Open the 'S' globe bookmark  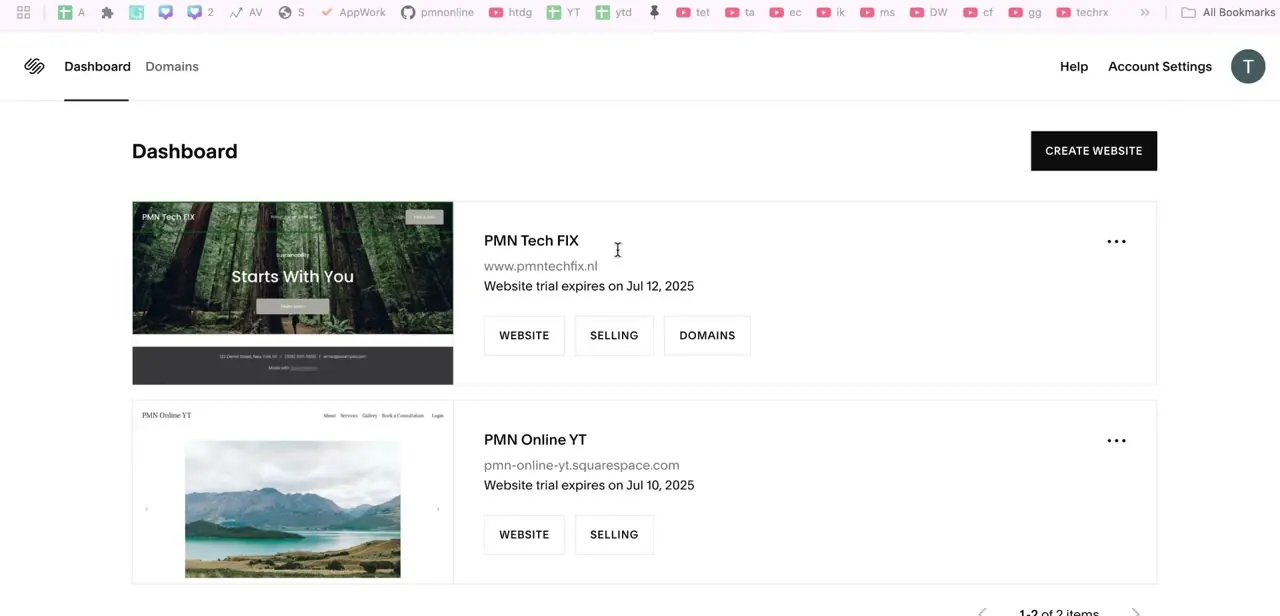coord(292,12)
